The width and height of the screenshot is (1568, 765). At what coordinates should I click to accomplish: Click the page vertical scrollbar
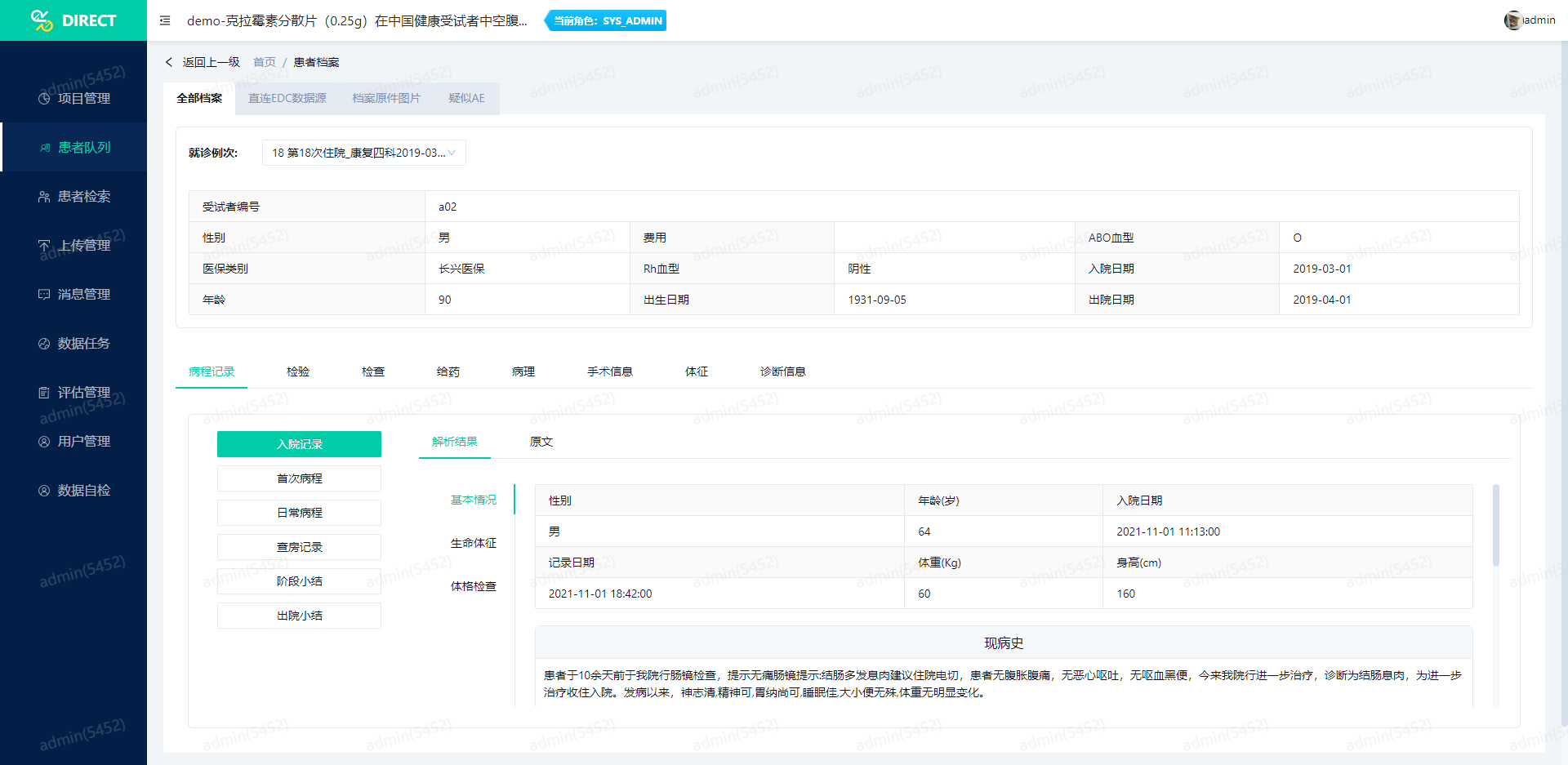(x=1563, y=384)
